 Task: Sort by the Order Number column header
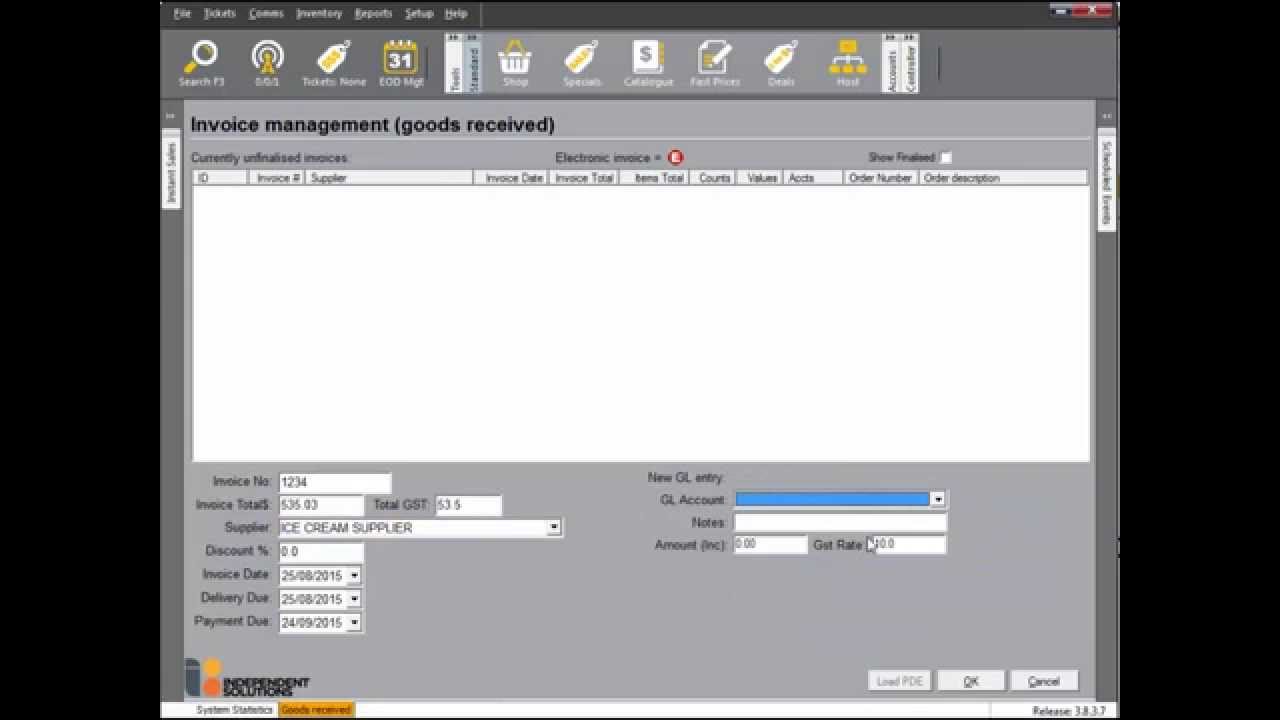tap(880, 178)
